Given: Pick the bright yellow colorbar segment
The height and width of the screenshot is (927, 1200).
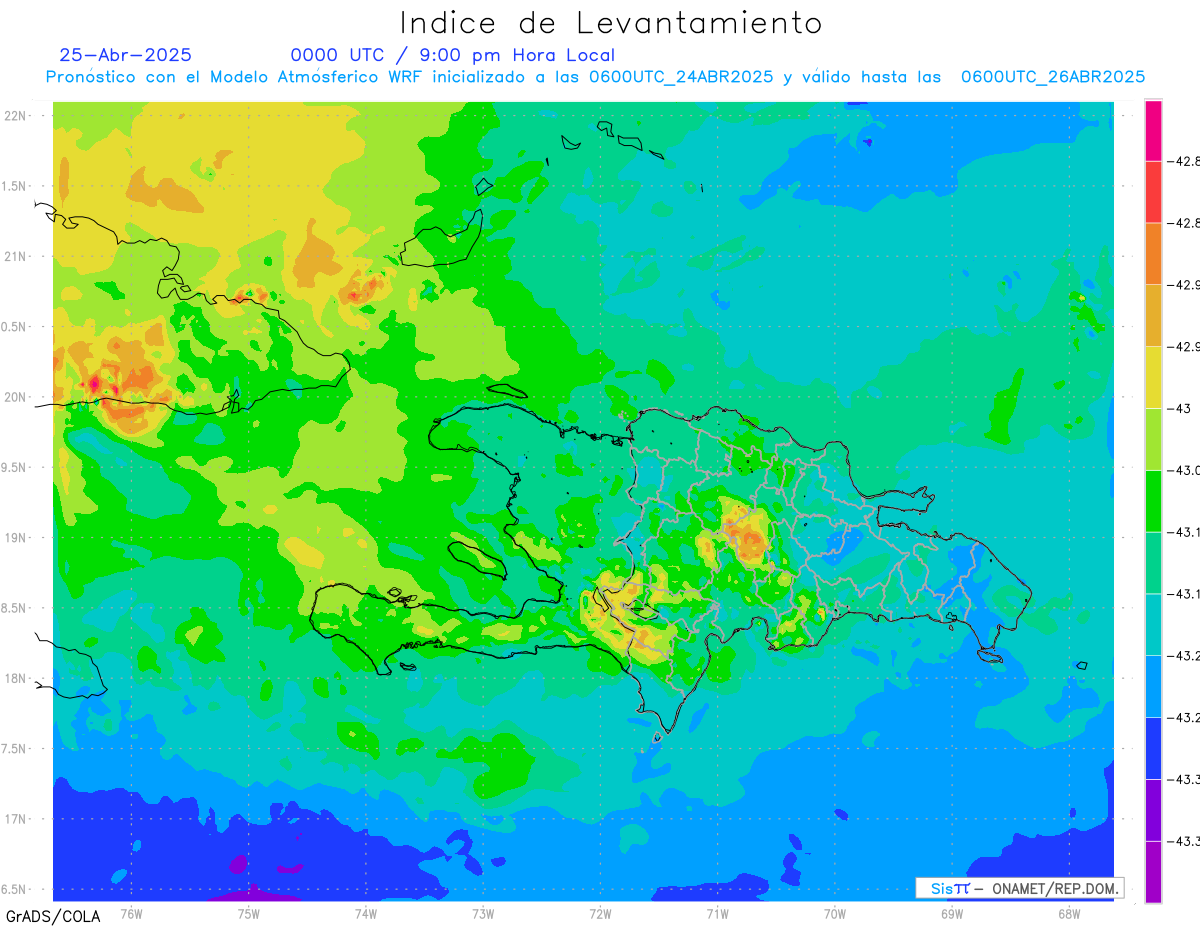Looking at the screenshot, I should [1153, 377].
